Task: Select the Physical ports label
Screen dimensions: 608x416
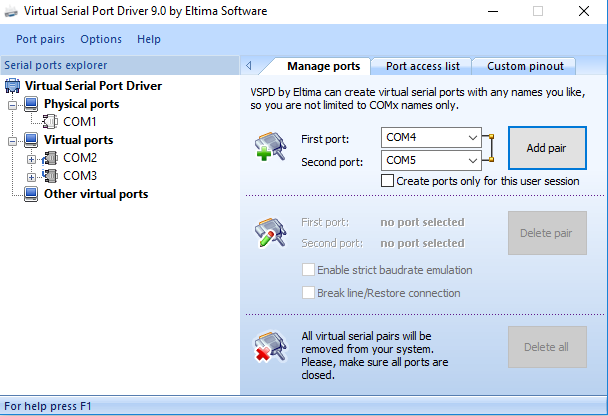Action: (x=81, y=104)
